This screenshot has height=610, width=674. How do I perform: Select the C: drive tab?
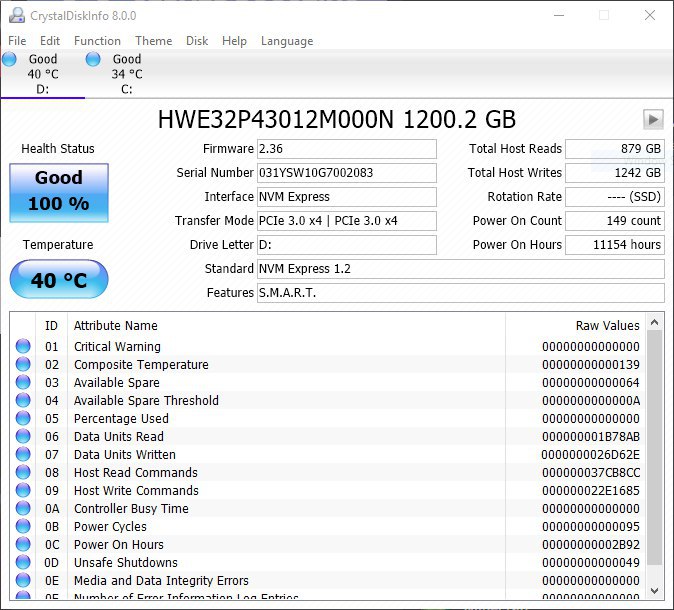coord(127,74)
